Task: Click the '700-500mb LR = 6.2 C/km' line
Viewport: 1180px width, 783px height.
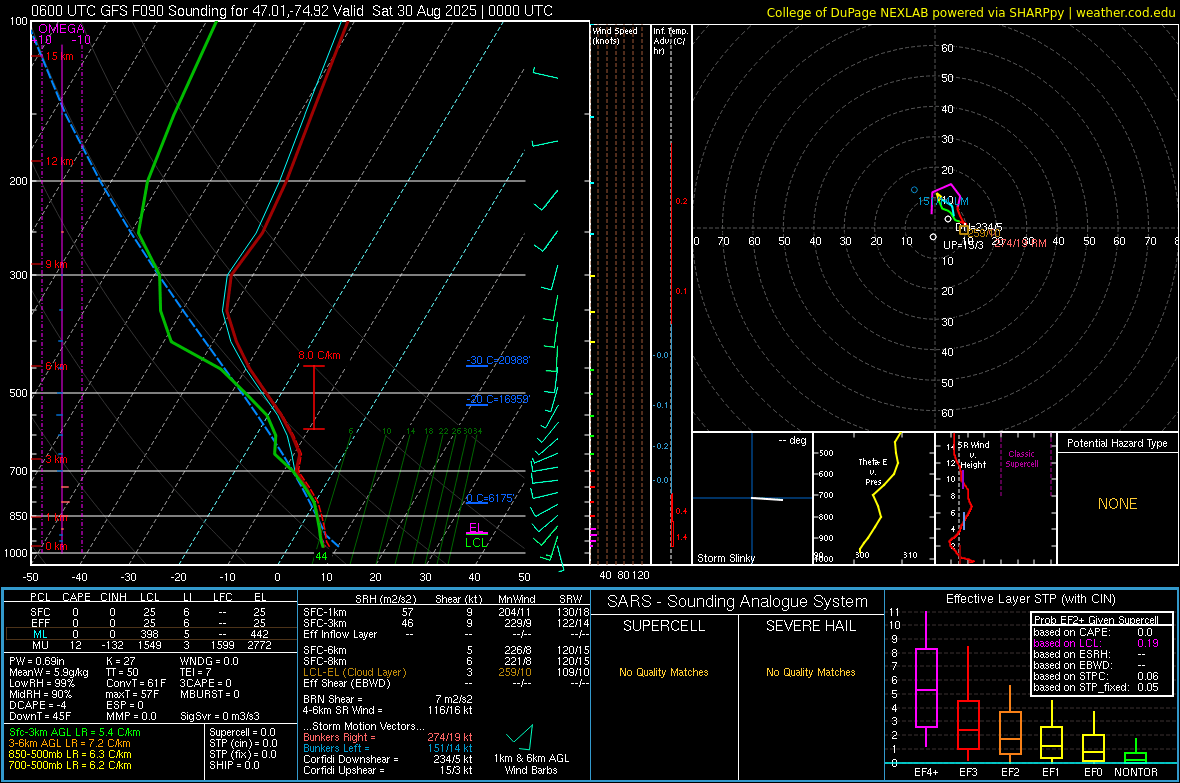Action: (70, 766)
